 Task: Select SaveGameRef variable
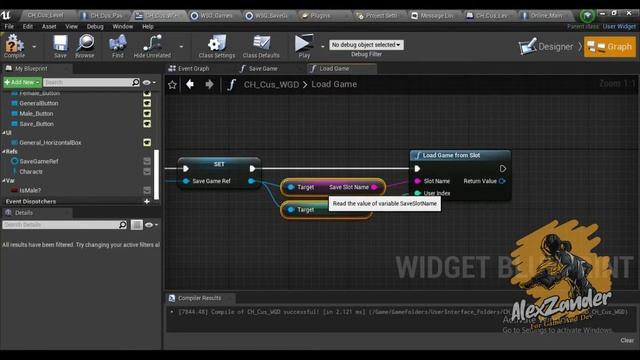39,161
